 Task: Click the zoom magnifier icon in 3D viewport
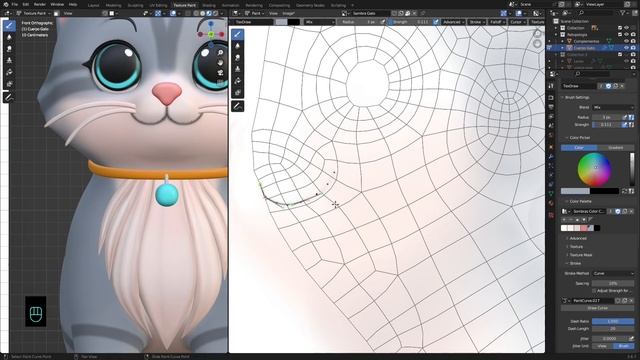click(220, 53)
